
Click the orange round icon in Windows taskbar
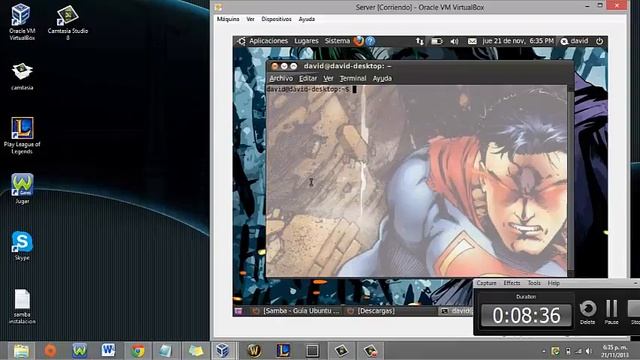click(50, 351)
